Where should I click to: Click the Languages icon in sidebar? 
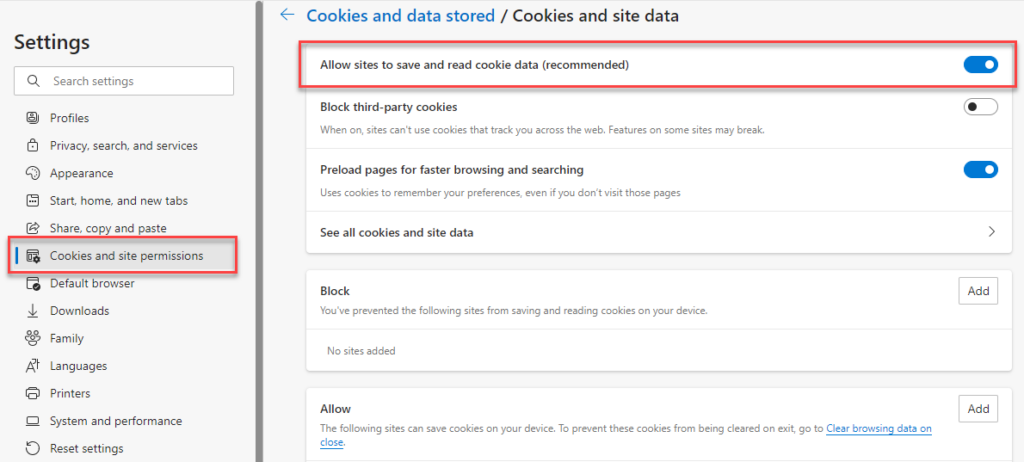(33, 366)
